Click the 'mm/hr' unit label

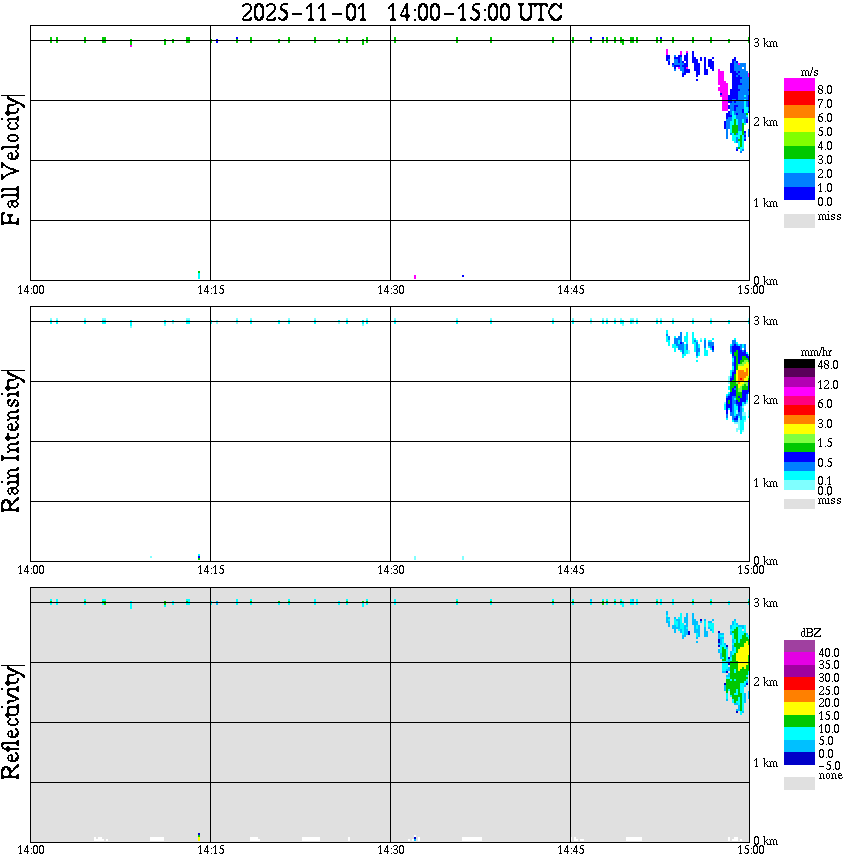click(816, 352)
